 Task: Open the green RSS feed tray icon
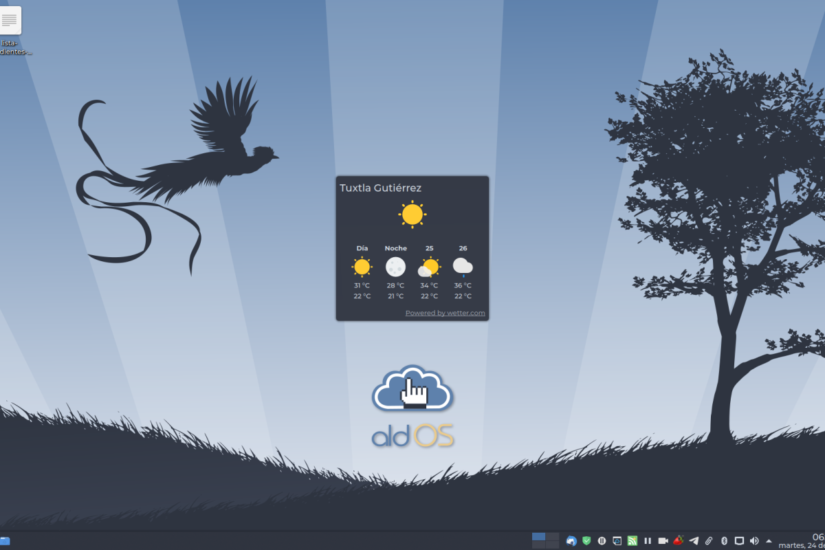(x=632, y=541)
